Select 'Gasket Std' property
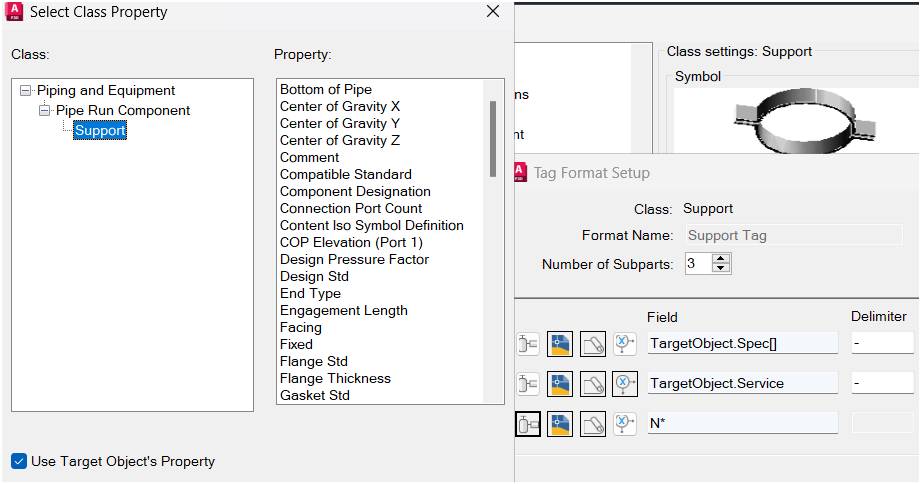The height and width of the screenshot is (484, 921). coord(315,396)
